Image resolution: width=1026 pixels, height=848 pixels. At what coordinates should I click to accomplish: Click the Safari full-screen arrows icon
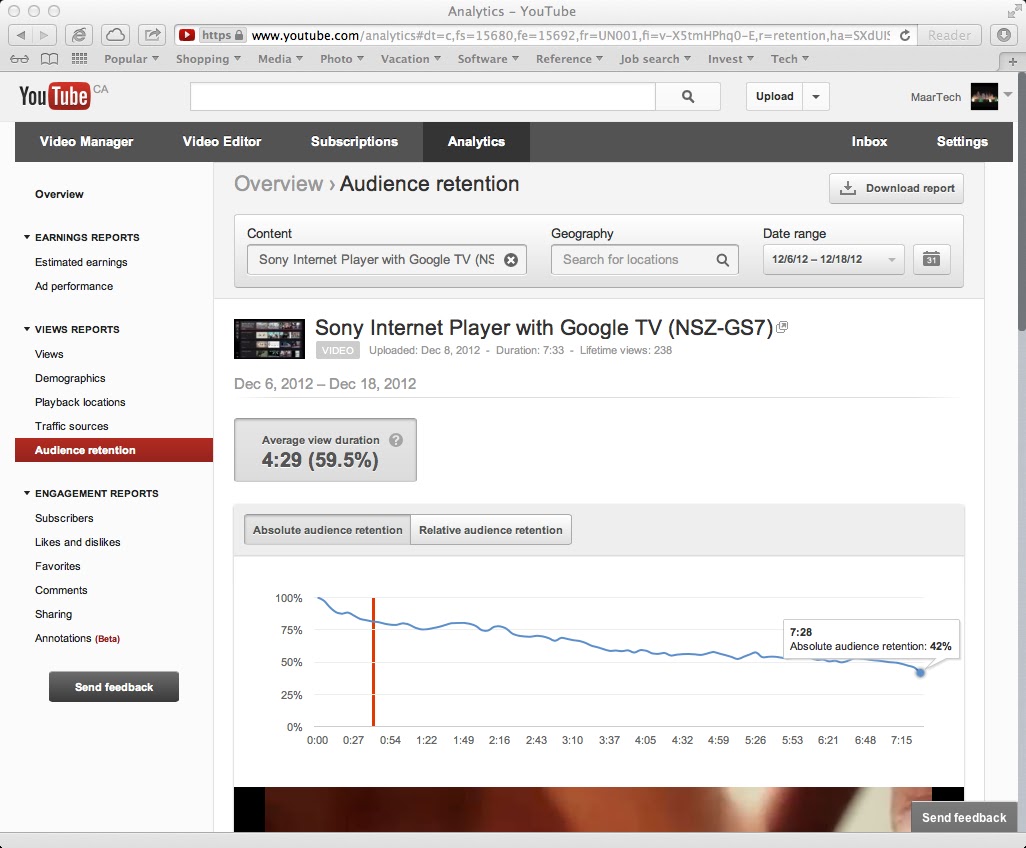[1014, 11]
